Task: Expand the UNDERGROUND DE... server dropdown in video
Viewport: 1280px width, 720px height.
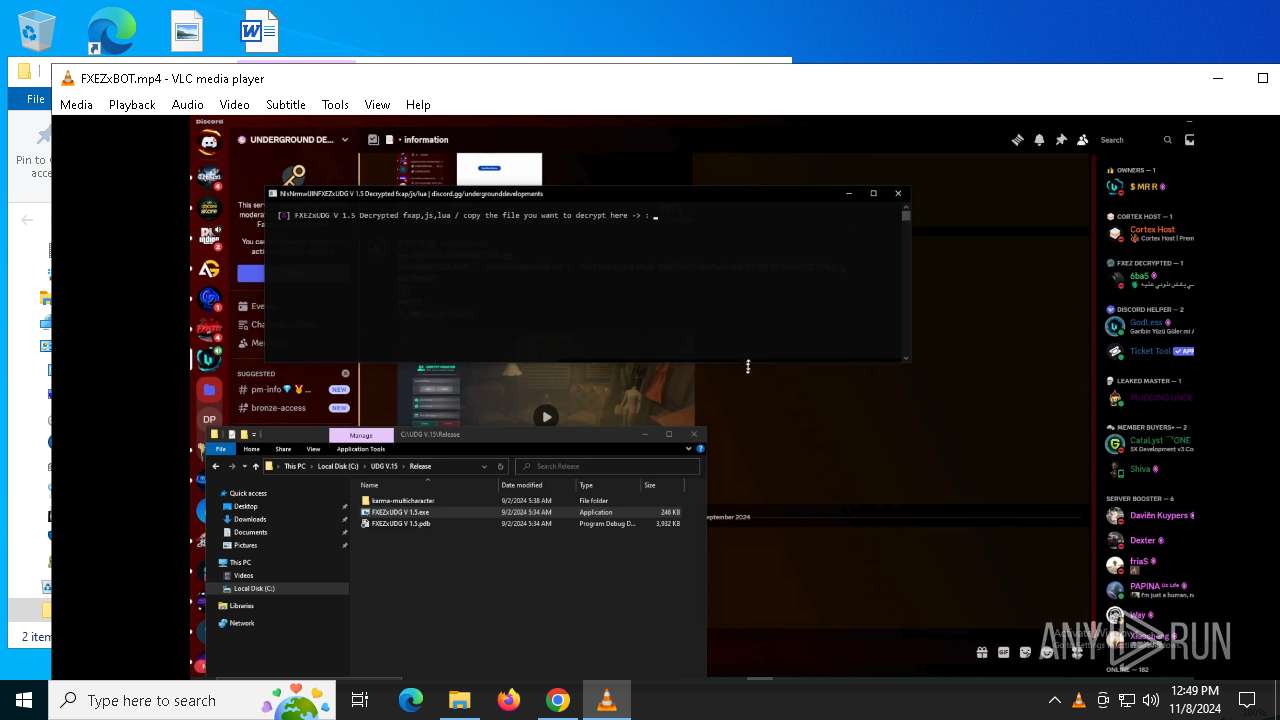Action: (345, 140)
